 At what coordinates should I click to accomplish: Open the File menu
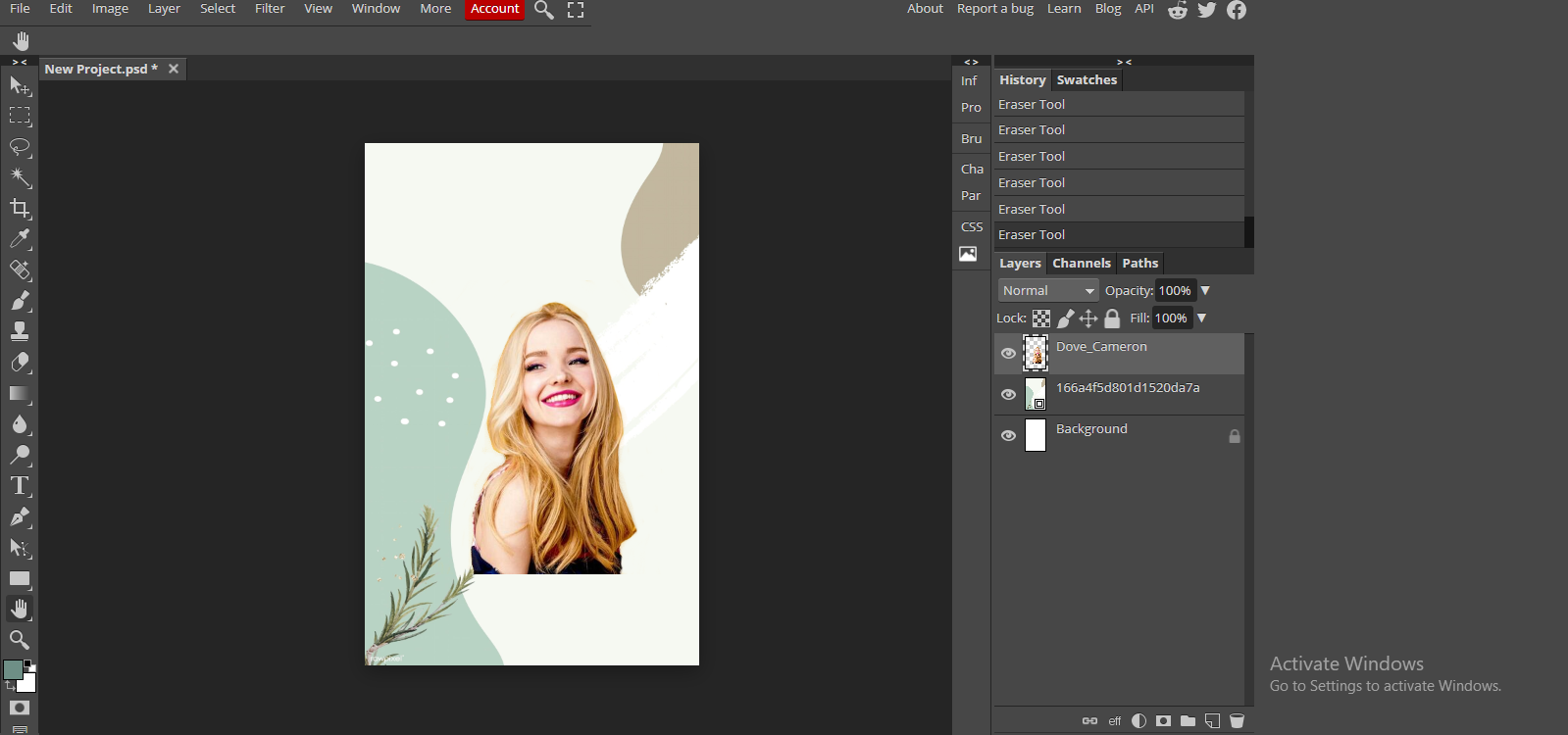click(x=20, y=9)
